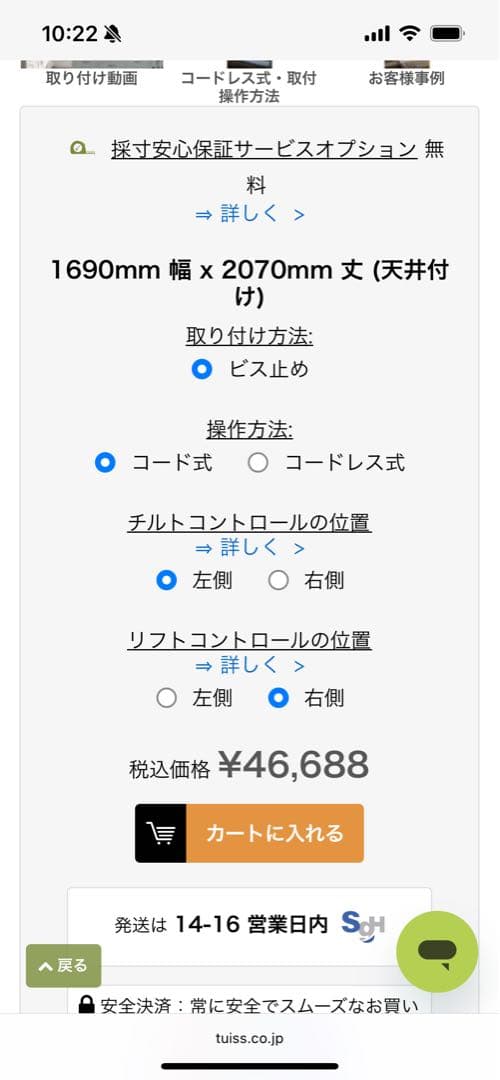Choose コードレス式 operation method

tap(258, 463)
